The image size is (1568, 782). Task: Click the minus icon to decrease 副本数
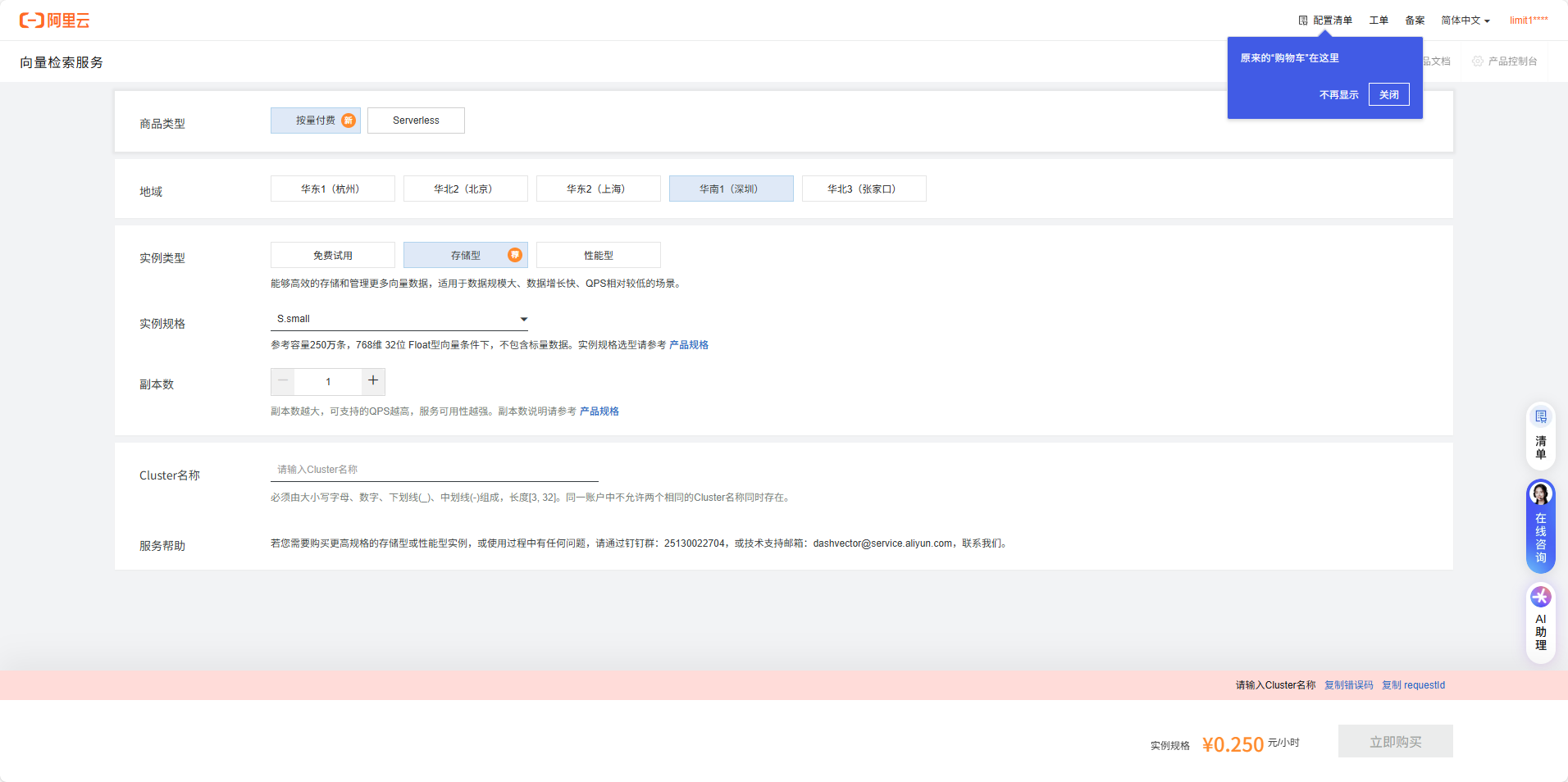click(283, 381)
